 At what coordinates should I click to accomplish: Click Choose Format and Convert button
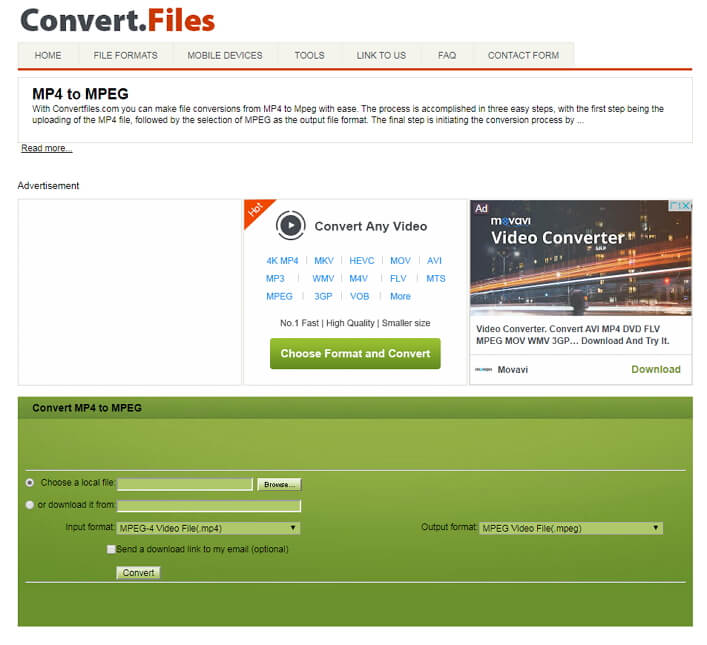point(355,354)
